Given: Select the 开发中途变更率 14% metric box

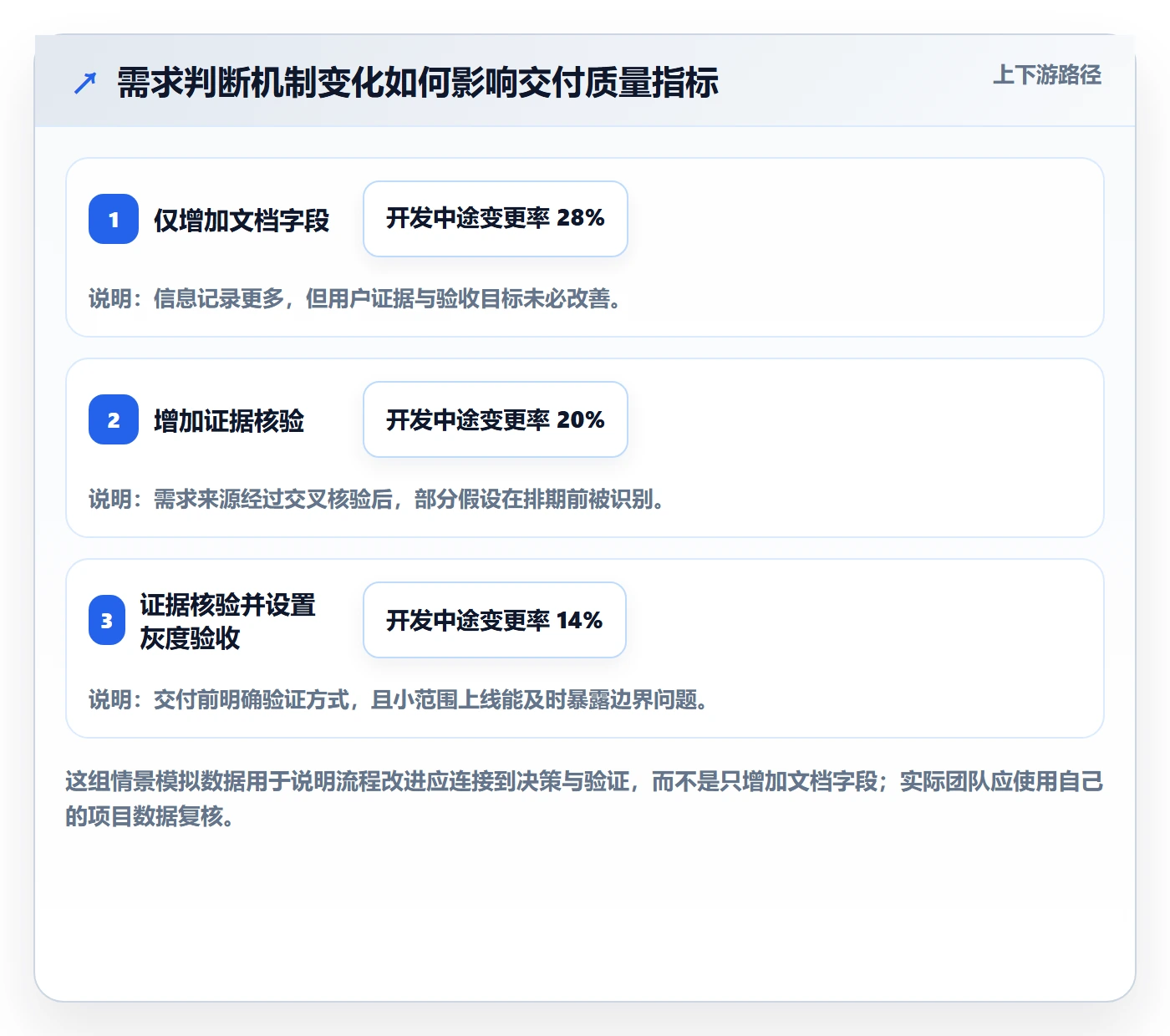Looking at the screenshot, I should pyautogui.click(x=495, y=620).
